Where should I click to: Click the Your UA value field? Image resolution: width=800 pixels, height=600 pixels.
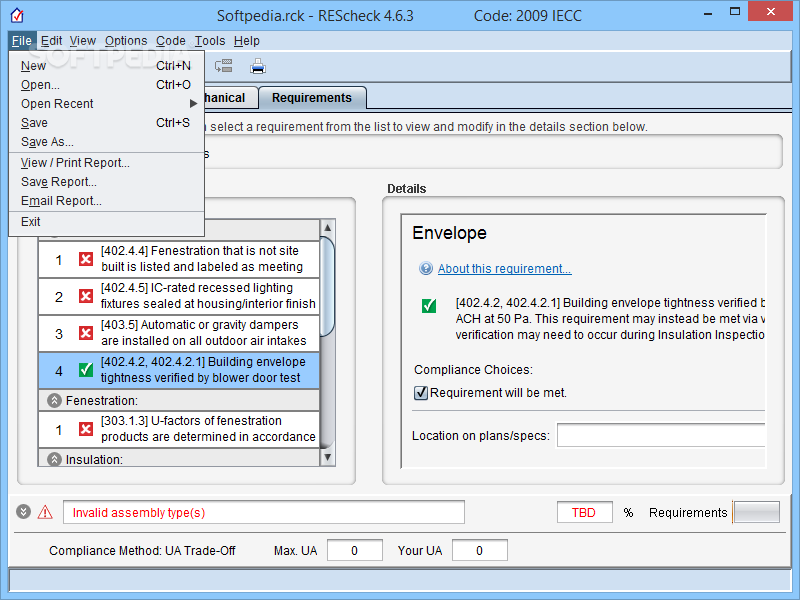(480, 551)
